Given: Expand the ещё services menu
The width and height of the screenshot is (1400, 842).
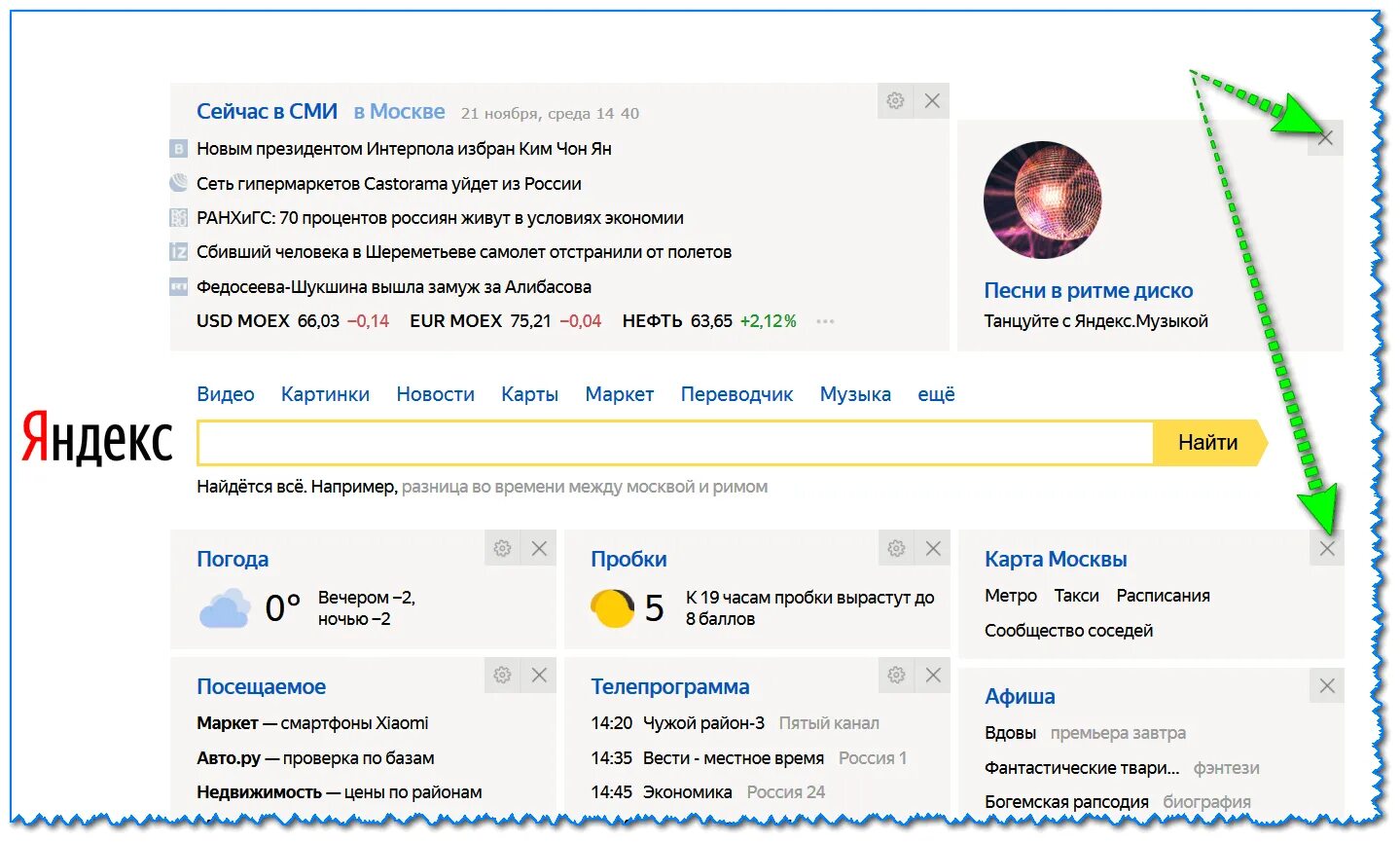Looking at the screenshot, I should point(936,394).
